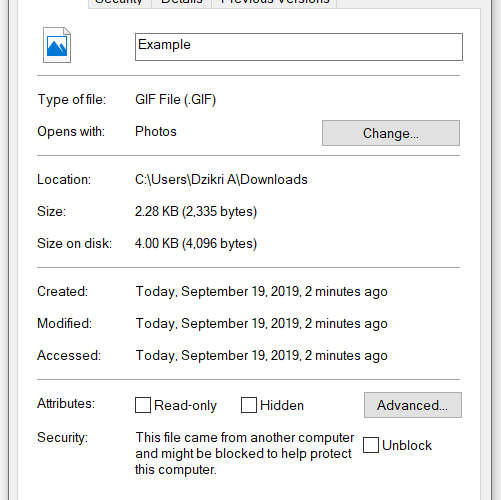Click the Accessed date value
Screen dimensions: 501x500
point(261,356)
